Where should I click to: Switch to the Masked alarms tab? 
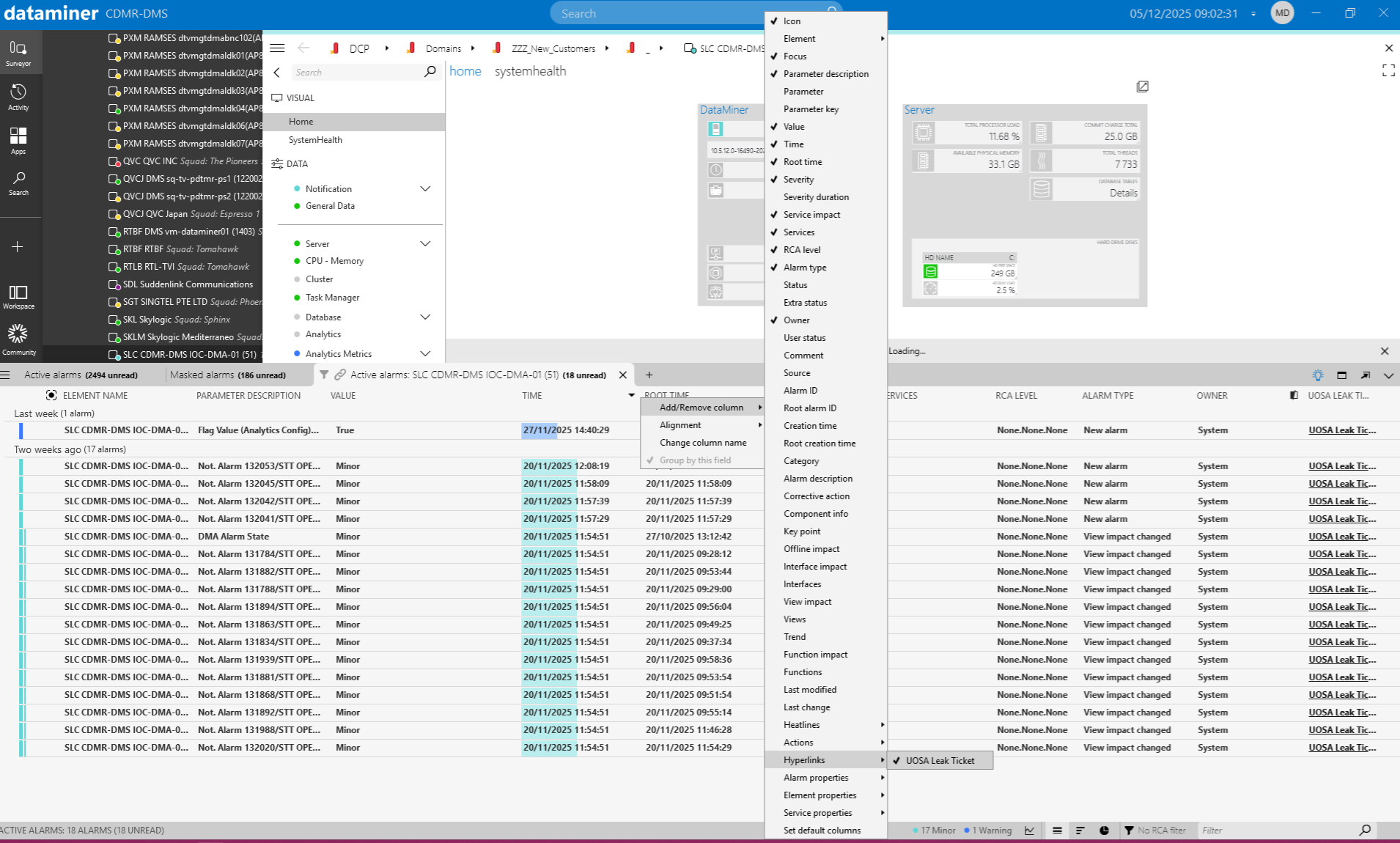coord(227,375)
